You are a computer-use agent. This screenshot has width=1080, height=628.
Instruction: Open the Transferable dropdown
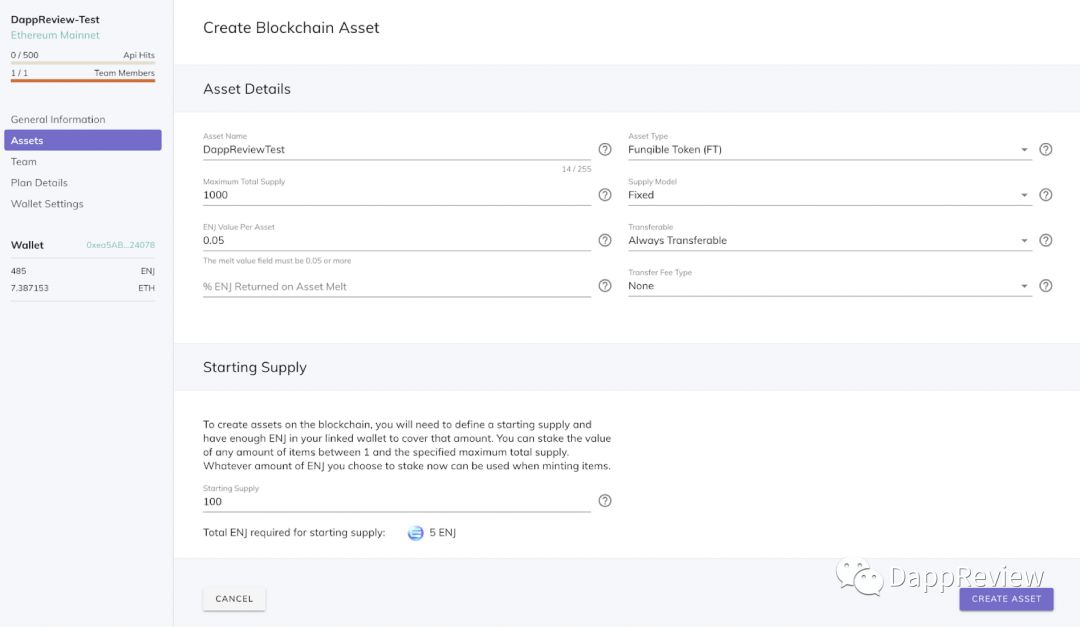pyautogui.click(x=829, y=240)
